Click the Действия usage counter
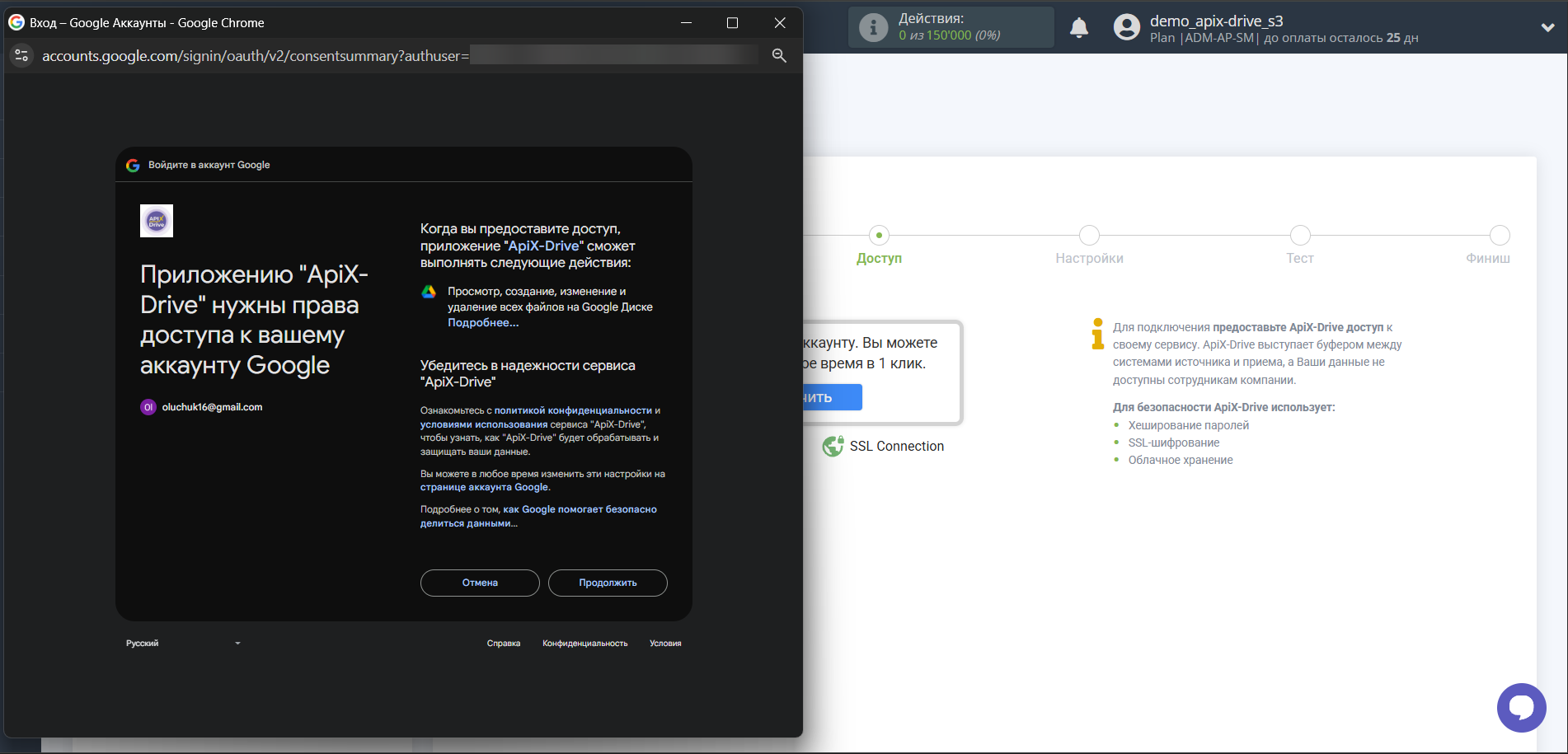This screenshot has height=754, width=1568. pos(951,27)
